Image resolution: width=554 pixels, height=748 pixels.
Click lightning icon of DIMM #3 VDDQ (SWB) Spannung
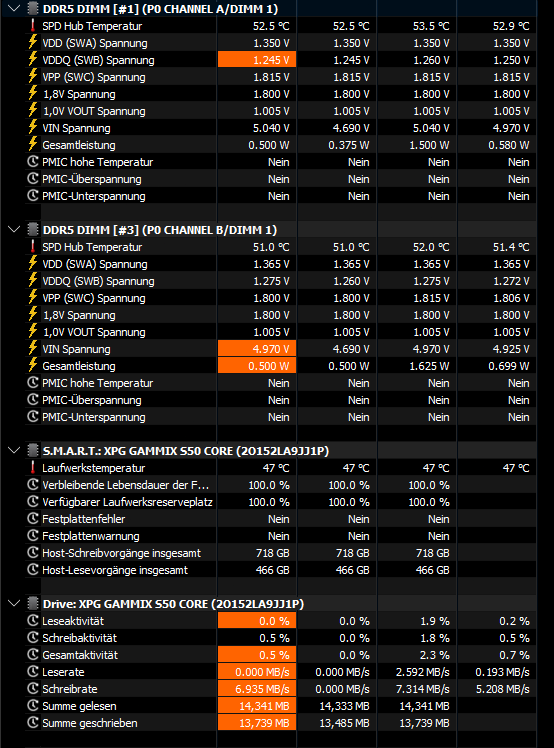pos(32,280)
